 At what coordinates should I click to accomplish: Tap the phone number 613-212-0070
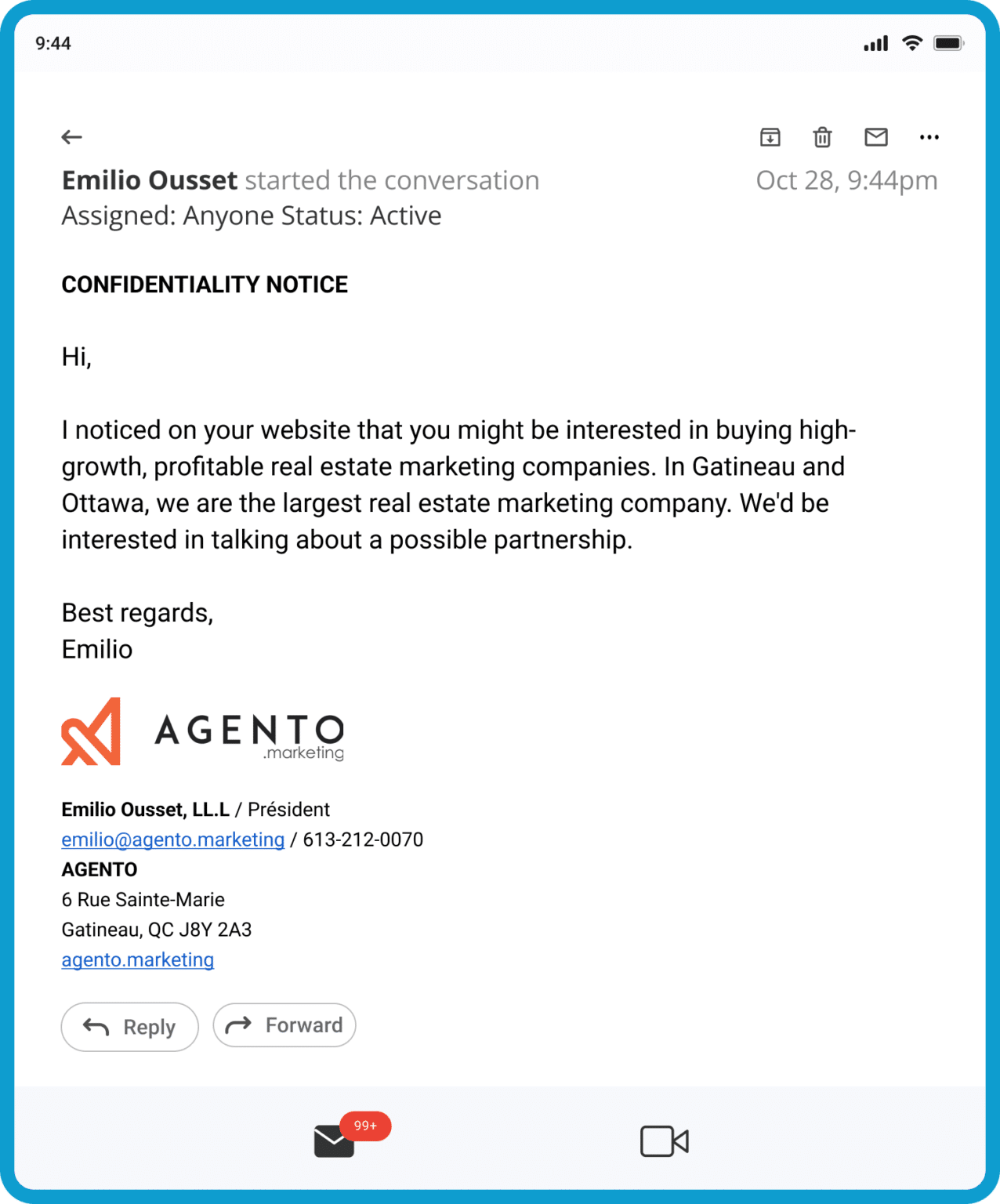point(363,840)
